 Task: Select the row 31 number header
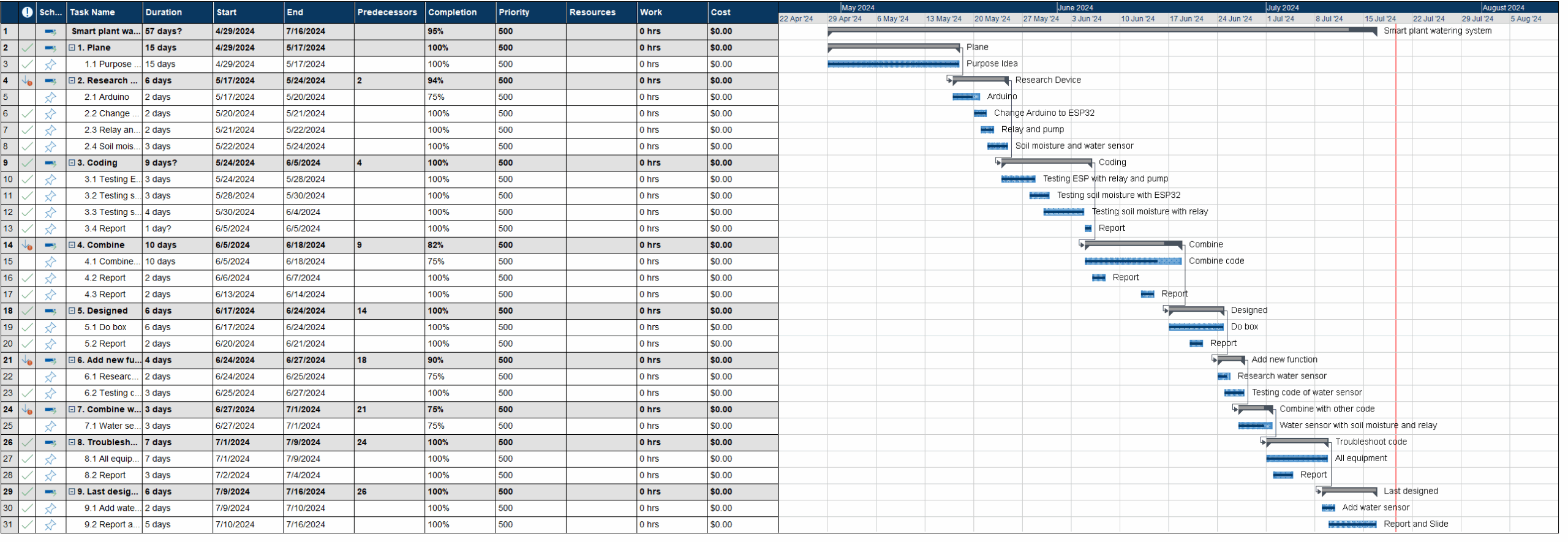click(9, 525)
